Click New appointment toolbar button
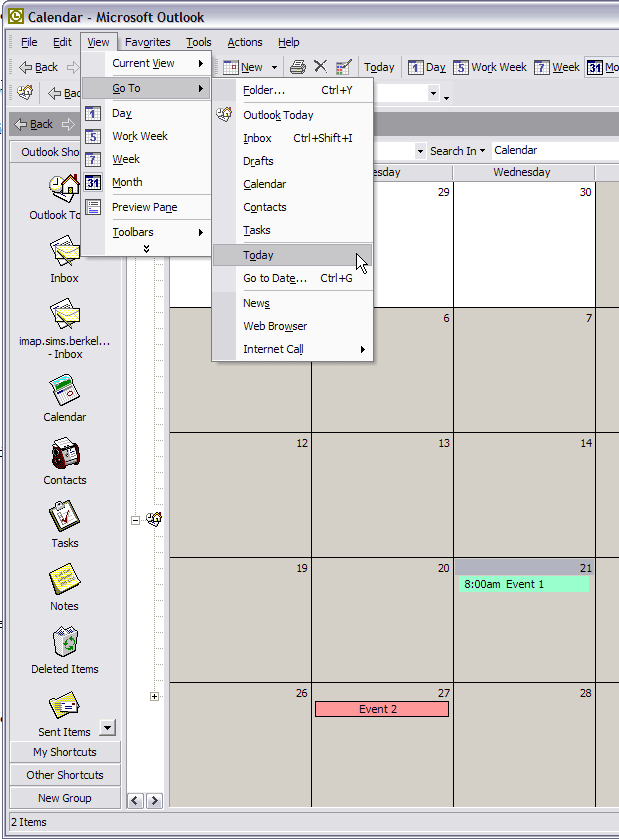The height and width of the screenshot is (839, 619). pos(243,67)
